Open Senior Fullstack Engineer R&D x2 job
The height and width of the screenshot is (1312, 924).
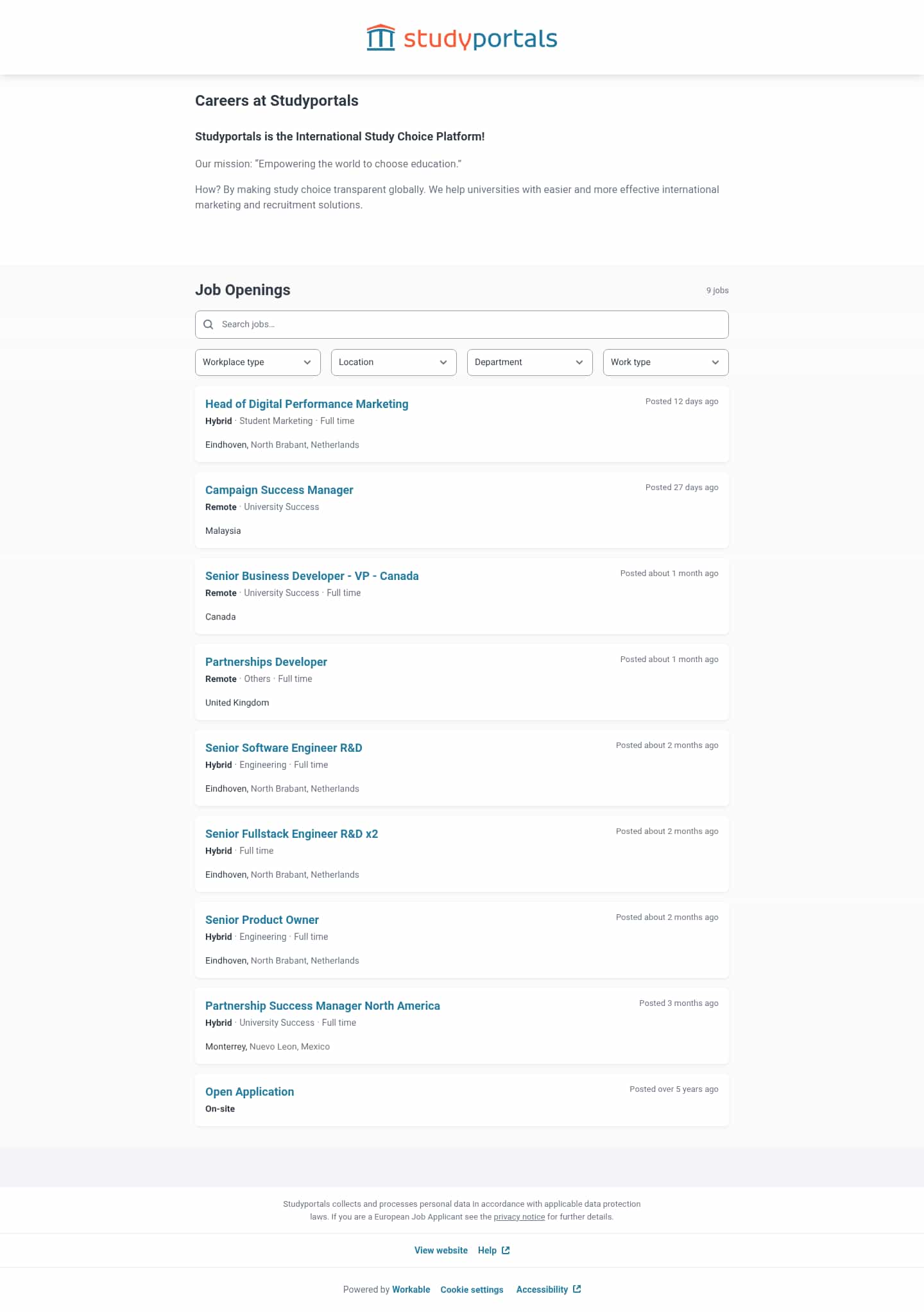click(291, 834)
